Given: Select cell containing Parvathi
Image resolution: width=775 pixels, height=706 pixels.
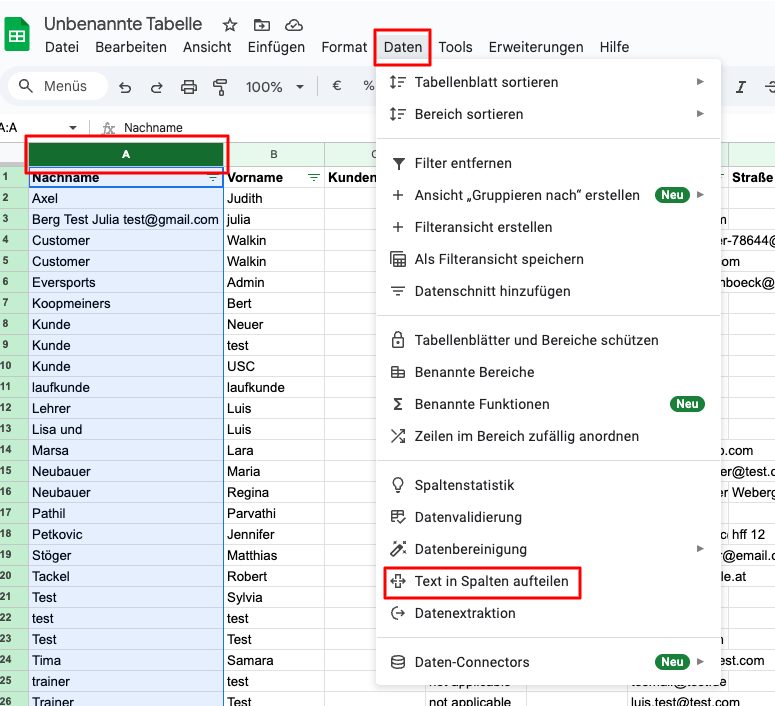Looking at the screenshot, I should (x=274, y=513).
